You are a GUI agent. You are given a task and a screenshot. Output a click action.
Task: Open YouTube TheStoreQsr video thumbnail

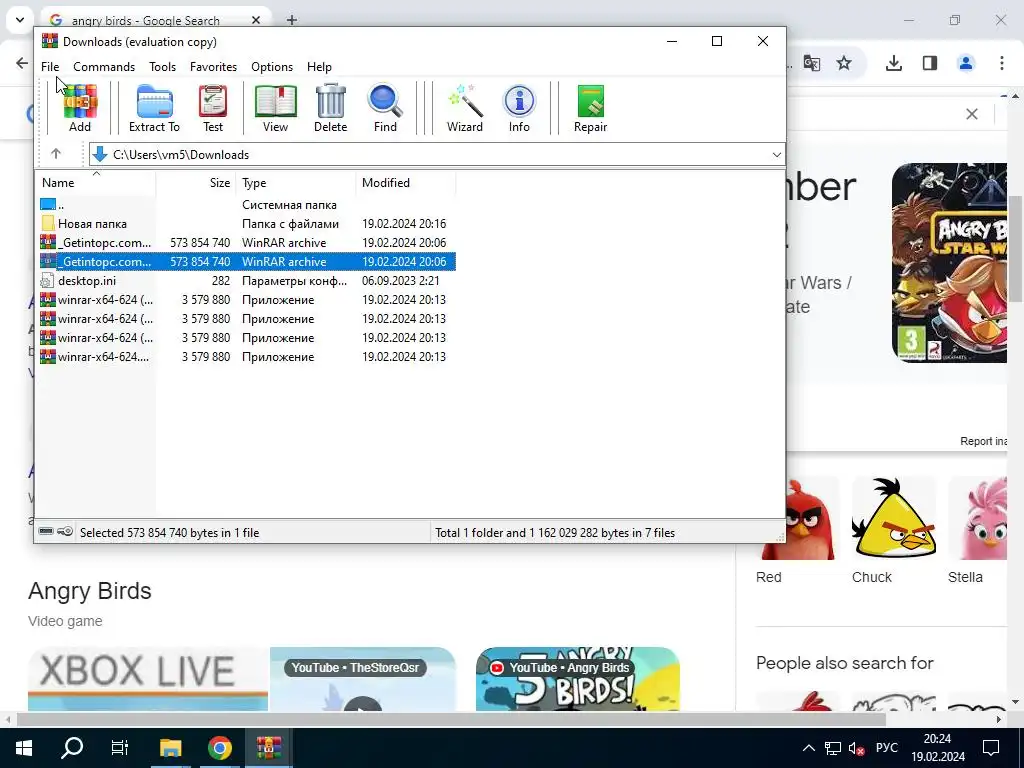click(x=362, y=679)
